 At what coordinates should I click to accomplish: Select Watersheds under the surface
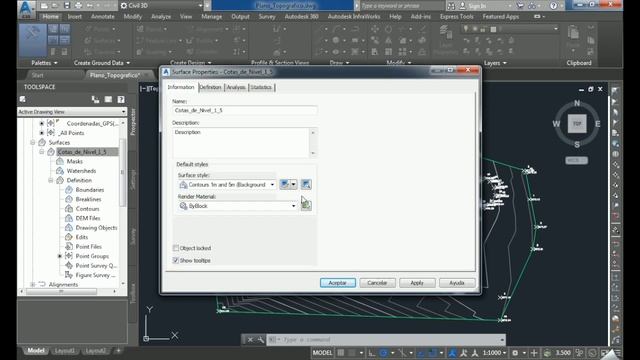[81, 171]
